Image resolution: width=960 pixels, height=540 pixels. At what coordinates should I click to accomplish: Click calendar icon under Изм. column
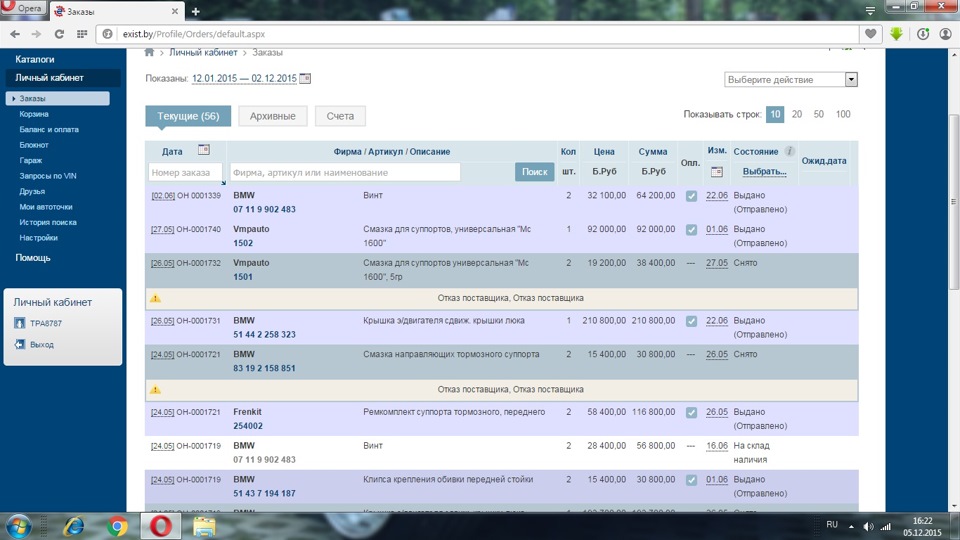pyautogui.click(x=716, y=172)
